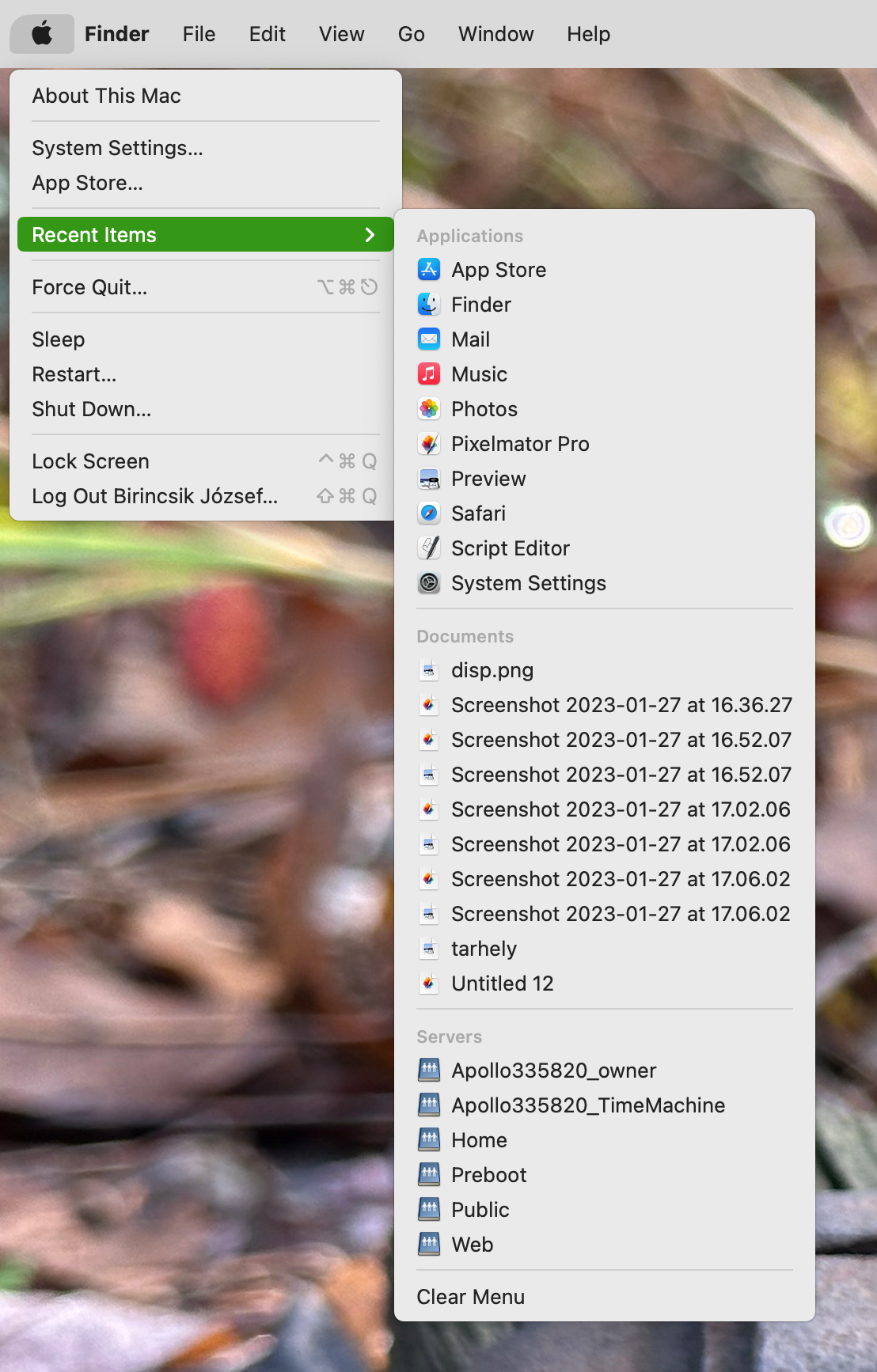Open the File menu
This screenshot has width=877, height=1372.
(x=199, y=34)
